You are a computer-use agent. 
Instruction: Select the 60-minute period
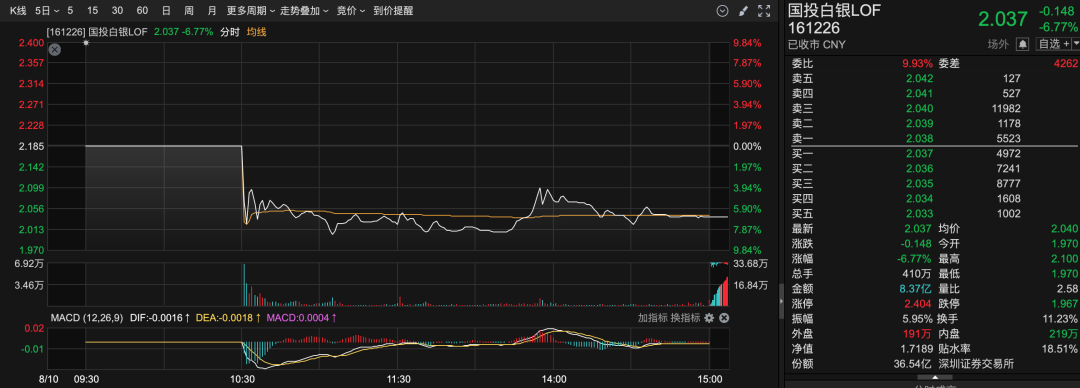(143, 11)
